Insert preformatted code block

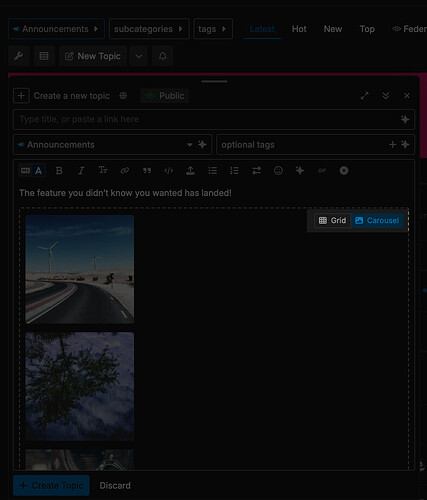pyautogui.click(x=169, y=171)
